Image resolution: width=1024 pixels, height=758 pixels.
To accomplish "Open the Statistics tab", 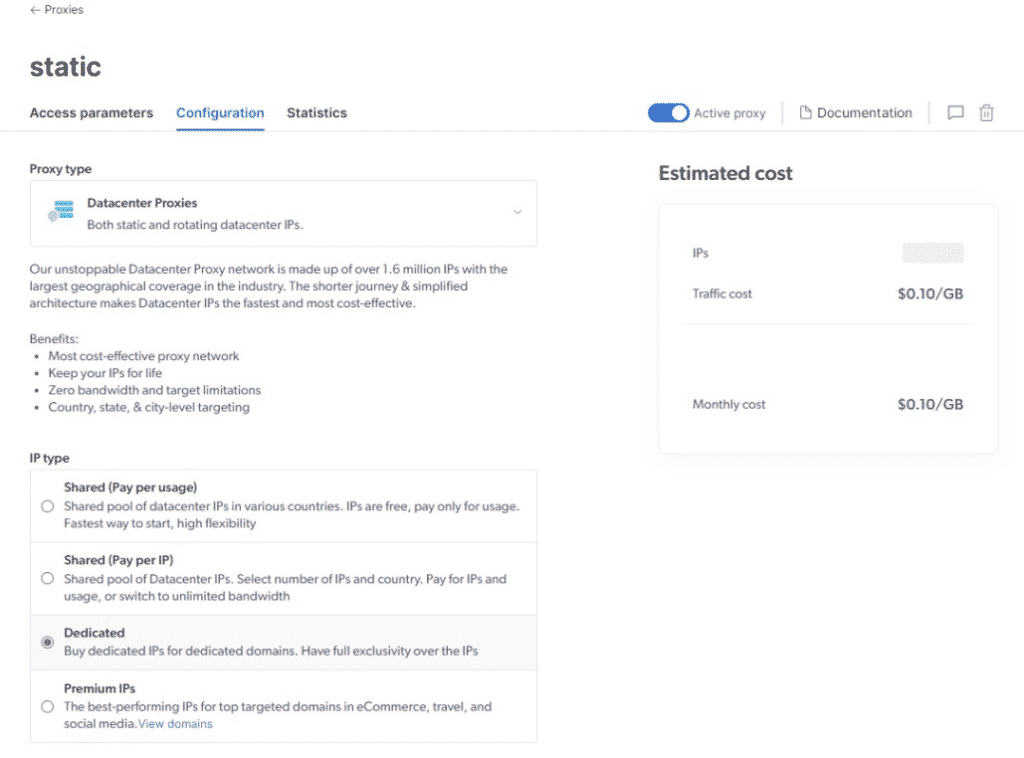I will [x=317, y=113].
